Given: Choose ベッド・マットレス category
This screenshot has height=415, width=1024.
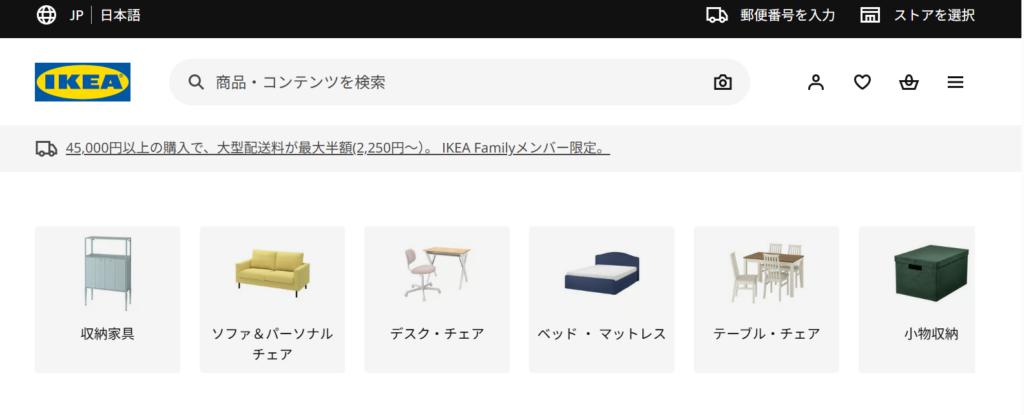Looking at the screenshot, I should point(601,299).
